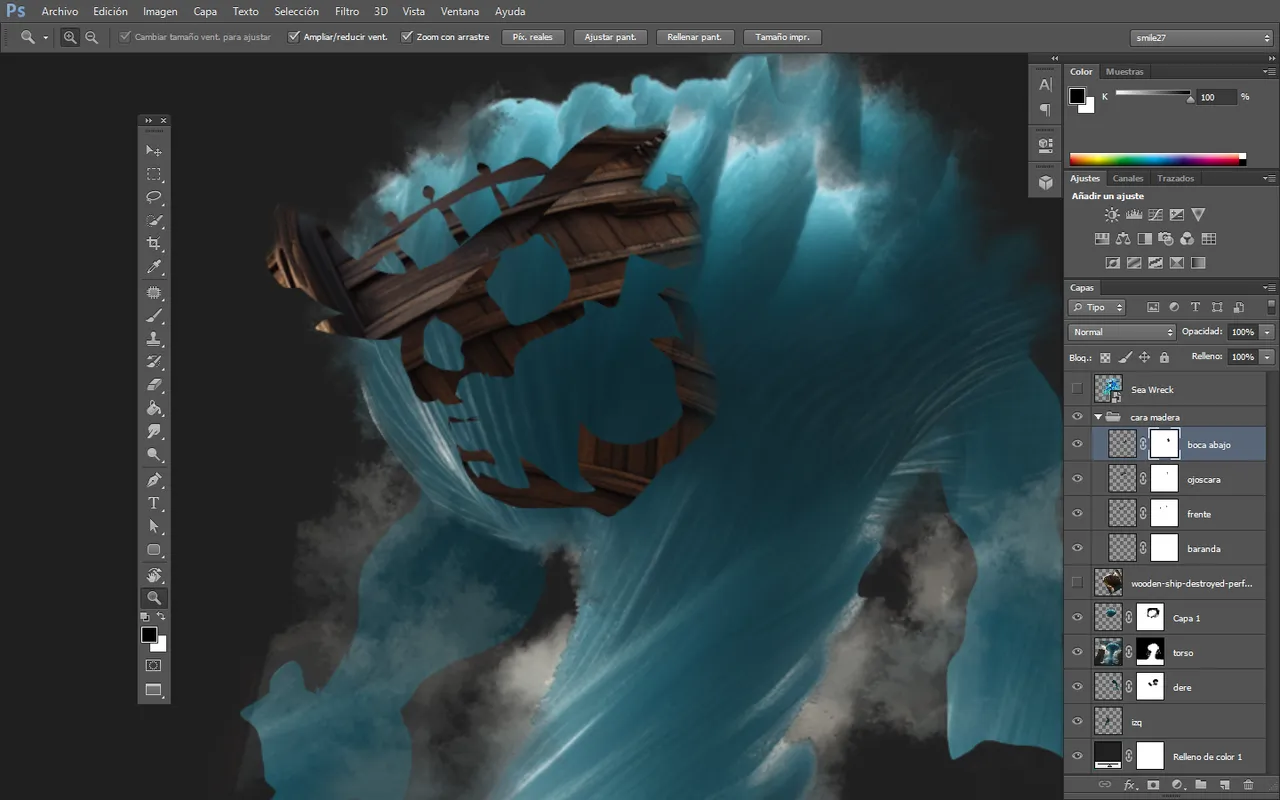
Task: Select the Path Selection tool
Action: click(x=153, y=526)
